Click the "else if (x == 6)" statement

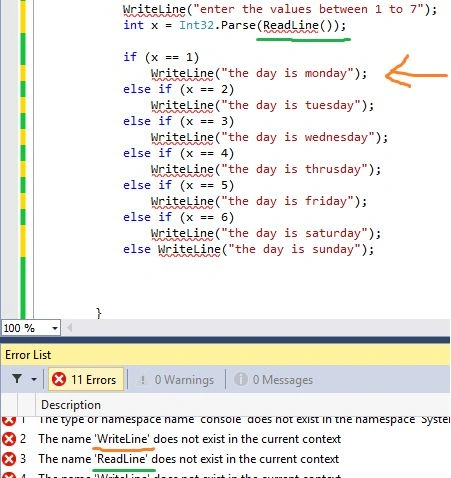click(x=179, y=217)
